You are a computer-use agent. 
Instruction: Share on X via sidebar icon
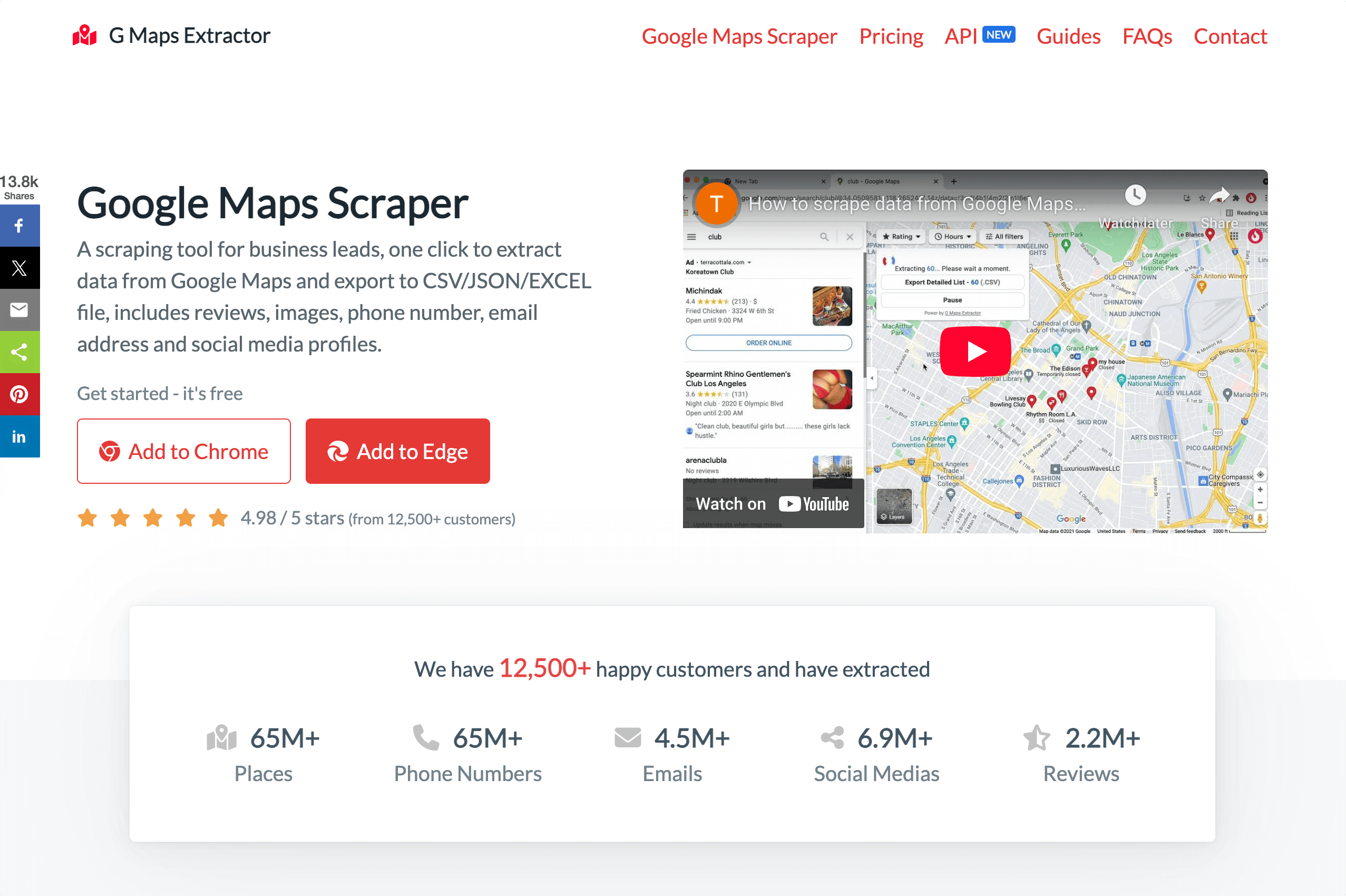19,268
